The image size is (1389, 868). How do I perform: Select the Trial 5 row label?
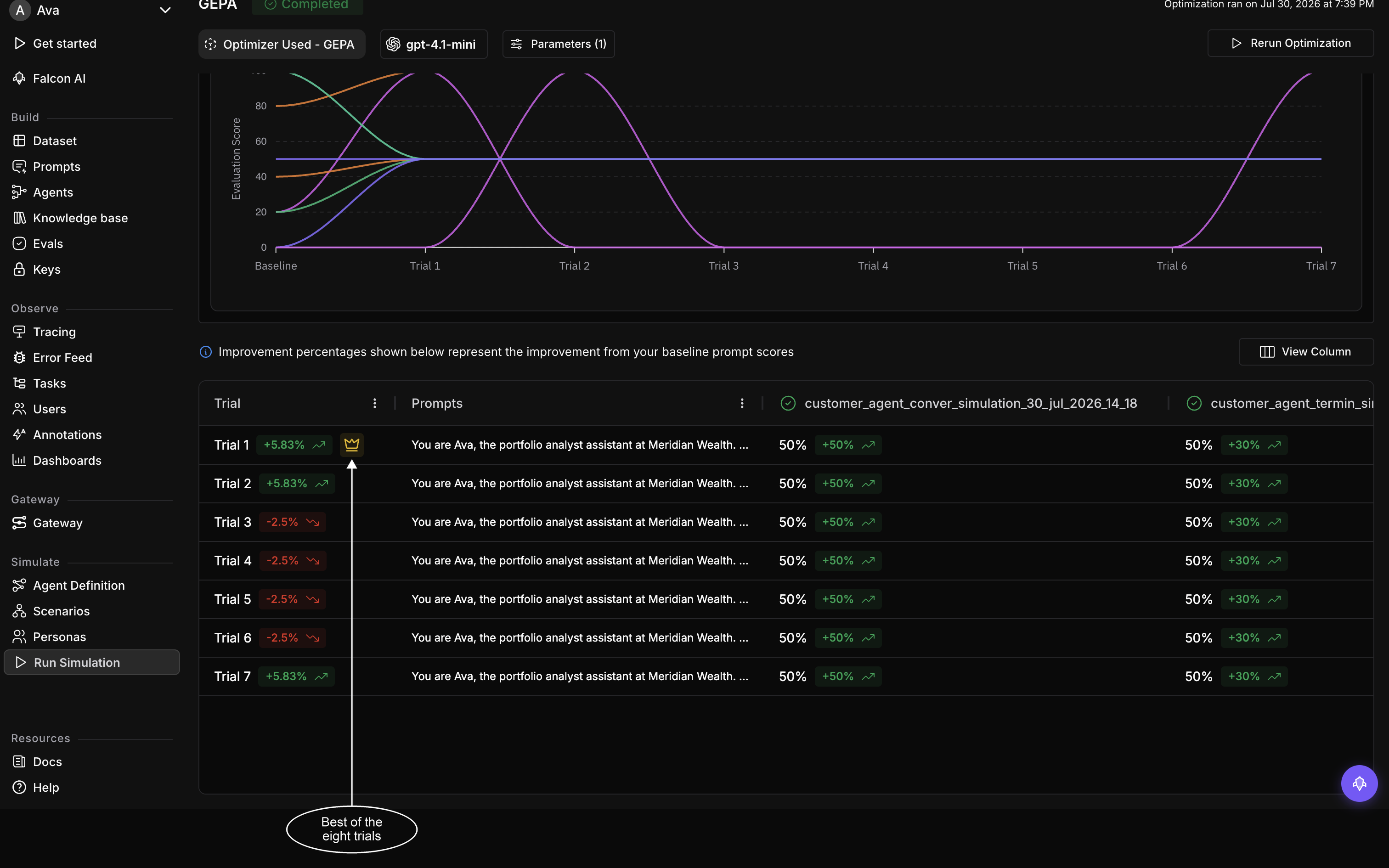click(232, 599)
